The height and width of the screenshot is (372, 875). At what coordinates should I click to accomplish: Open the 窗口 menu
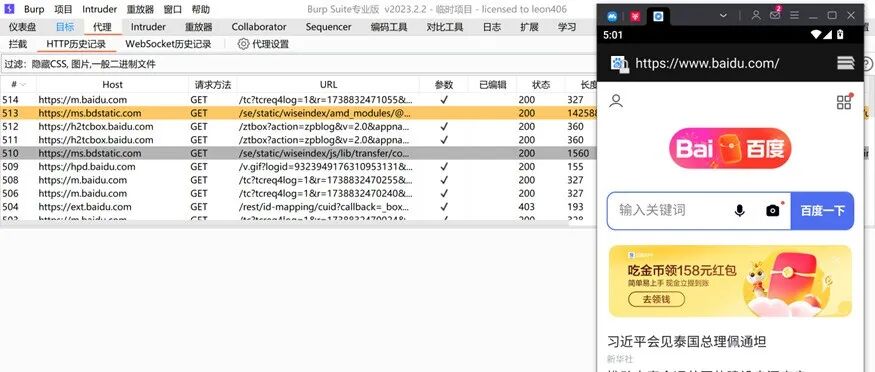(172, 9)
